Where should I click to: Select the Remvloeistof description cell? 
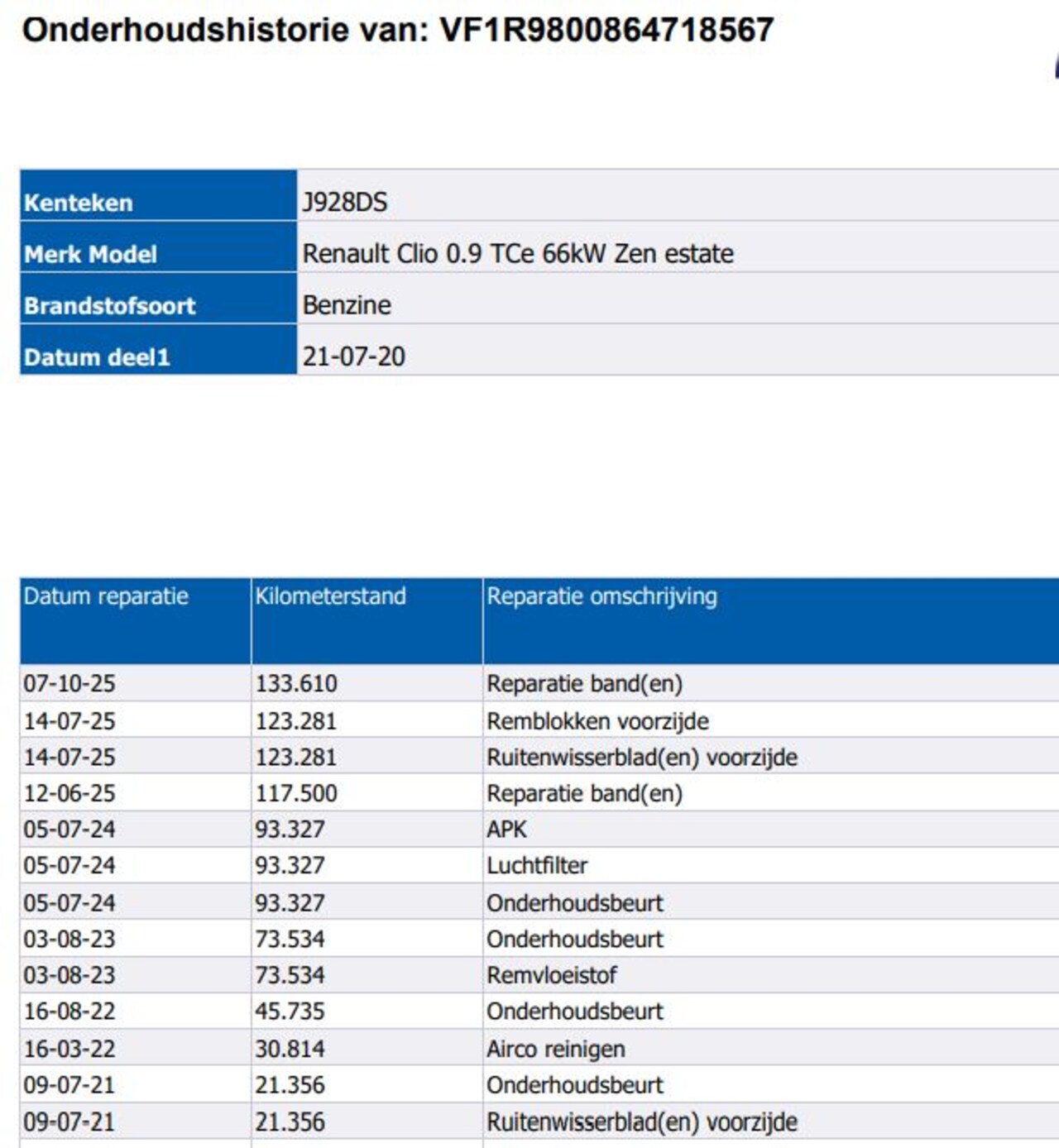[551, 975]
